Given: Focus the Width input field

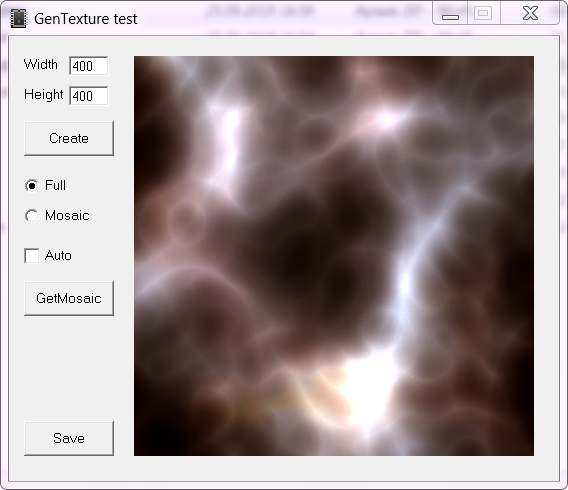Looking at the screenshot, I should (x=88, y=66).
